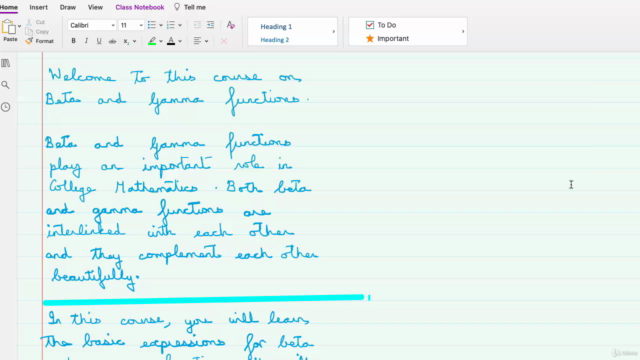
Task: Click the handwritten word "Welcome"
Action: 82,76
